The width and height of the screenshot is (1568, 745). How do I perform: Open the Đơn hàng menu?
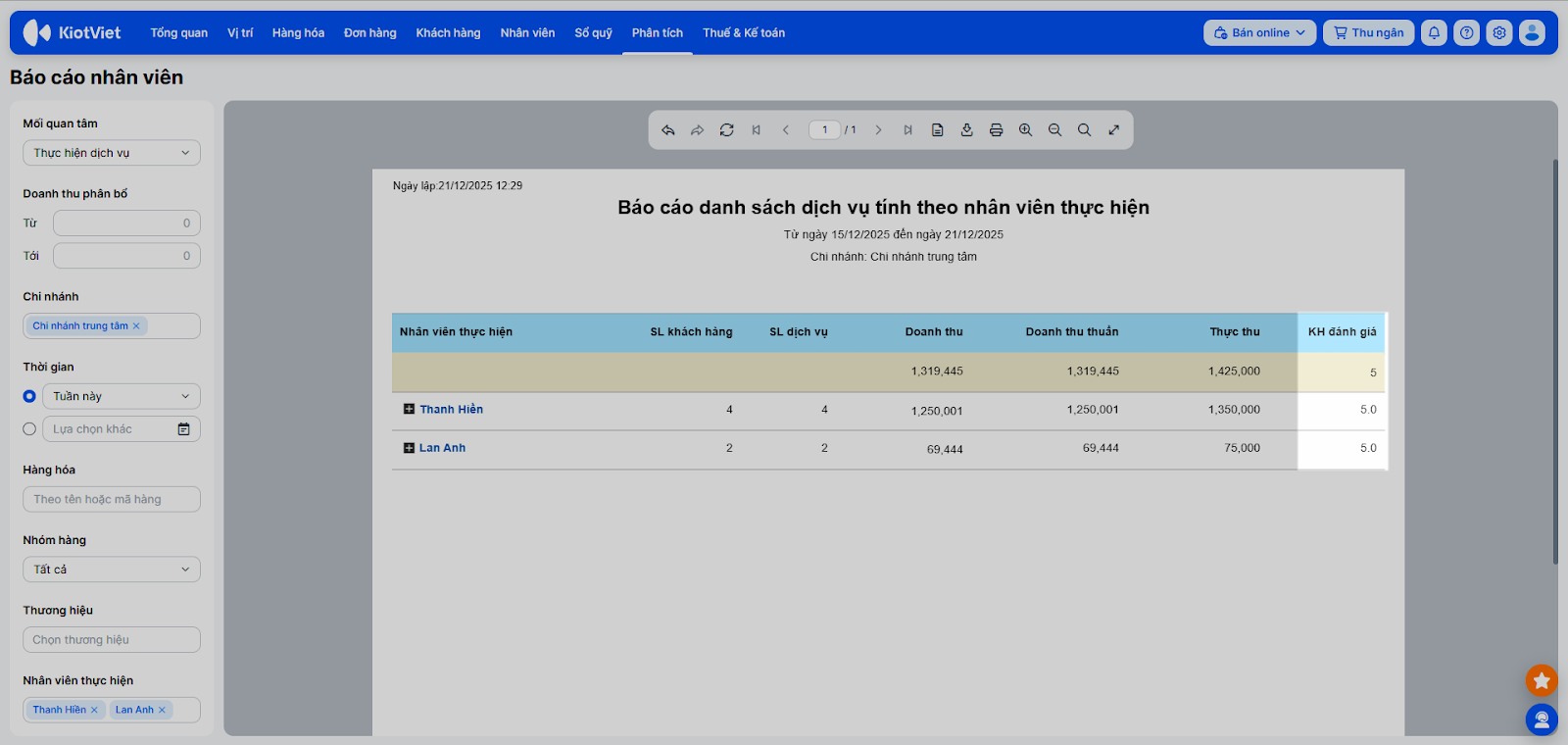[370, 32]
